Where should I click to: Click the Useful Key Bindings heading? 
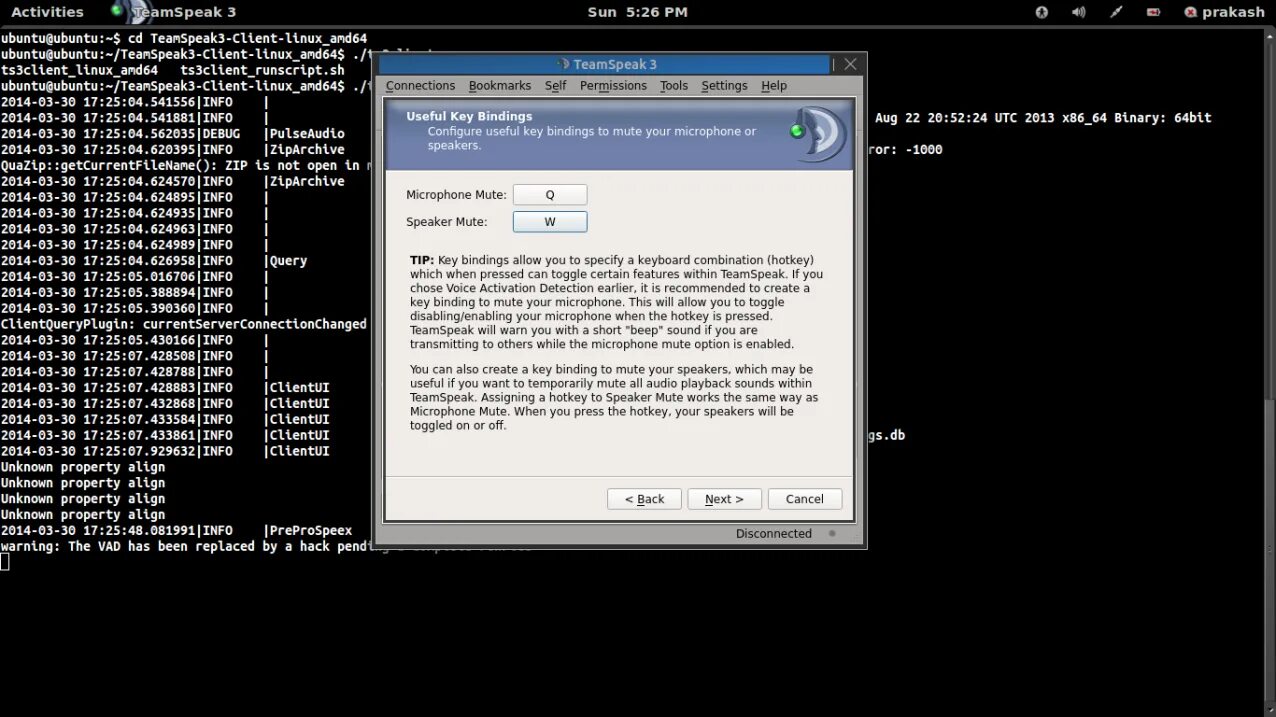point(469,117)
